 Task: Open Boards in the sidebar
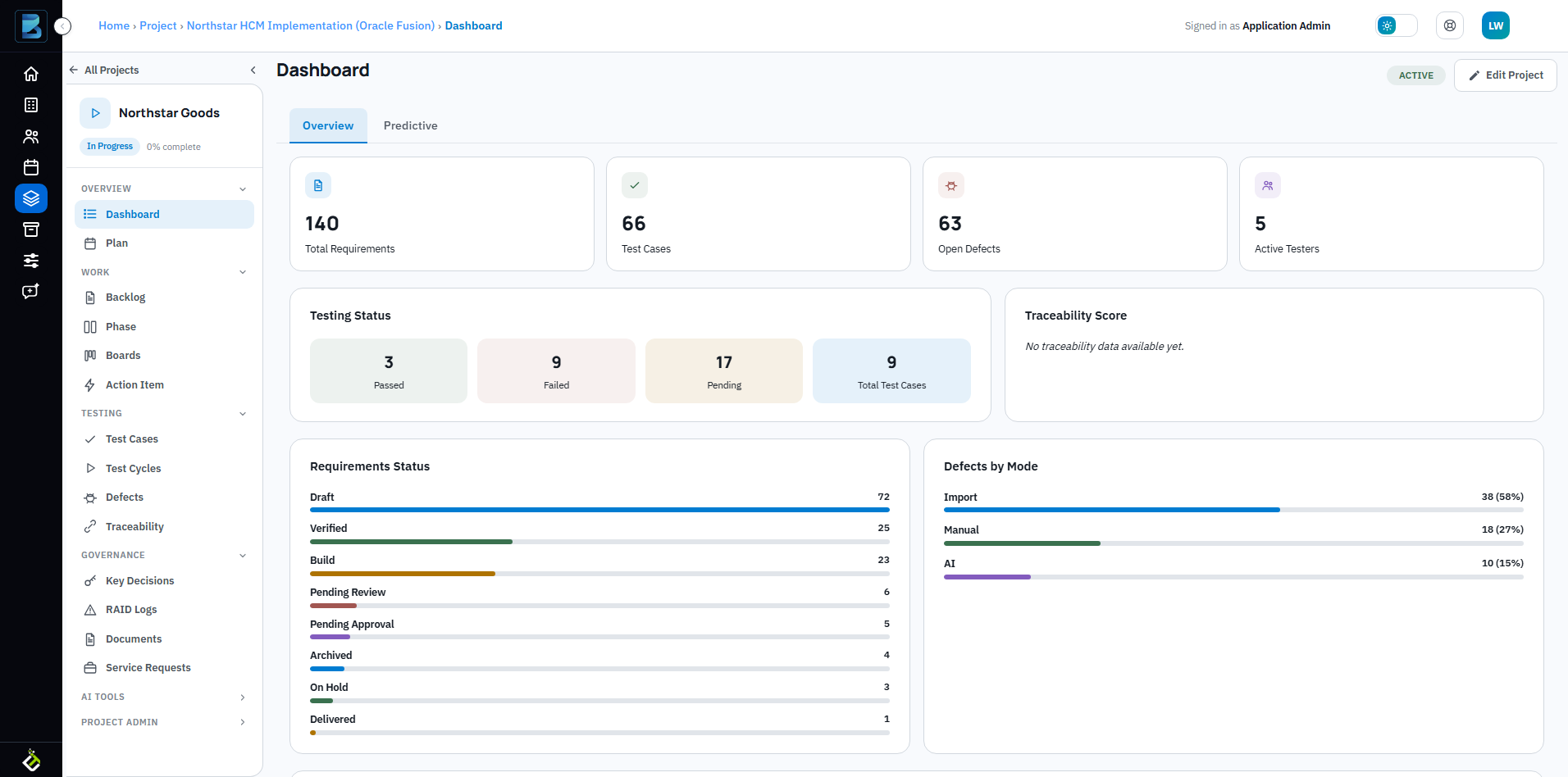click(x=164, y=356)
